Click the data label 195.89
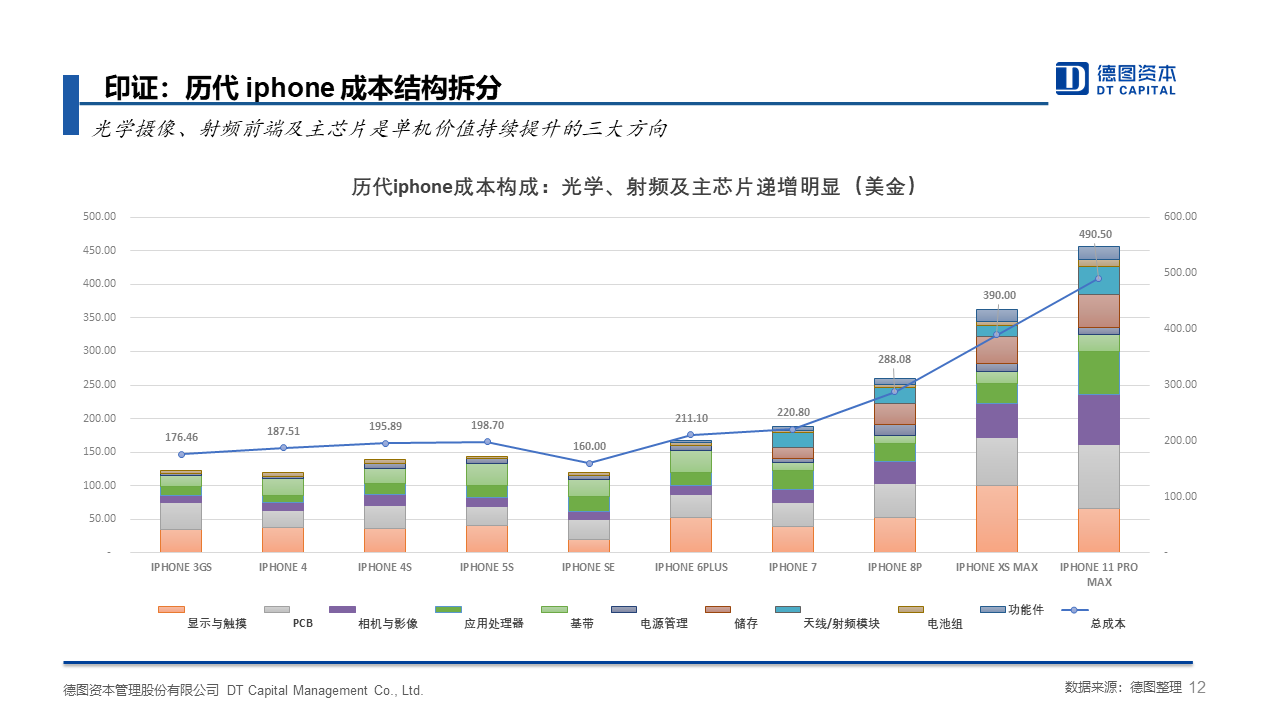The height and width of the screenshot is (720, 1280). pos(385,427)
